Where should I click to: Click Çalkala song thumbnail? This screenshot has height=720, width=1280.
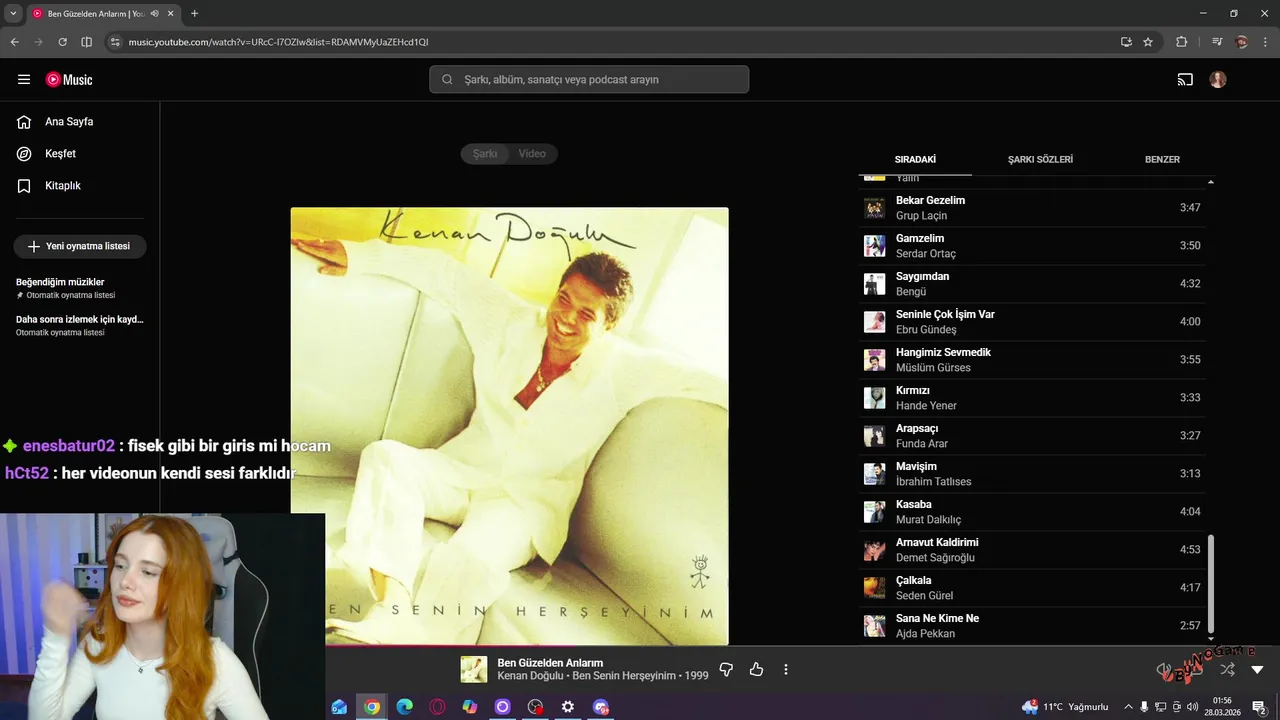pyautogui.click(x=875, y=588)
